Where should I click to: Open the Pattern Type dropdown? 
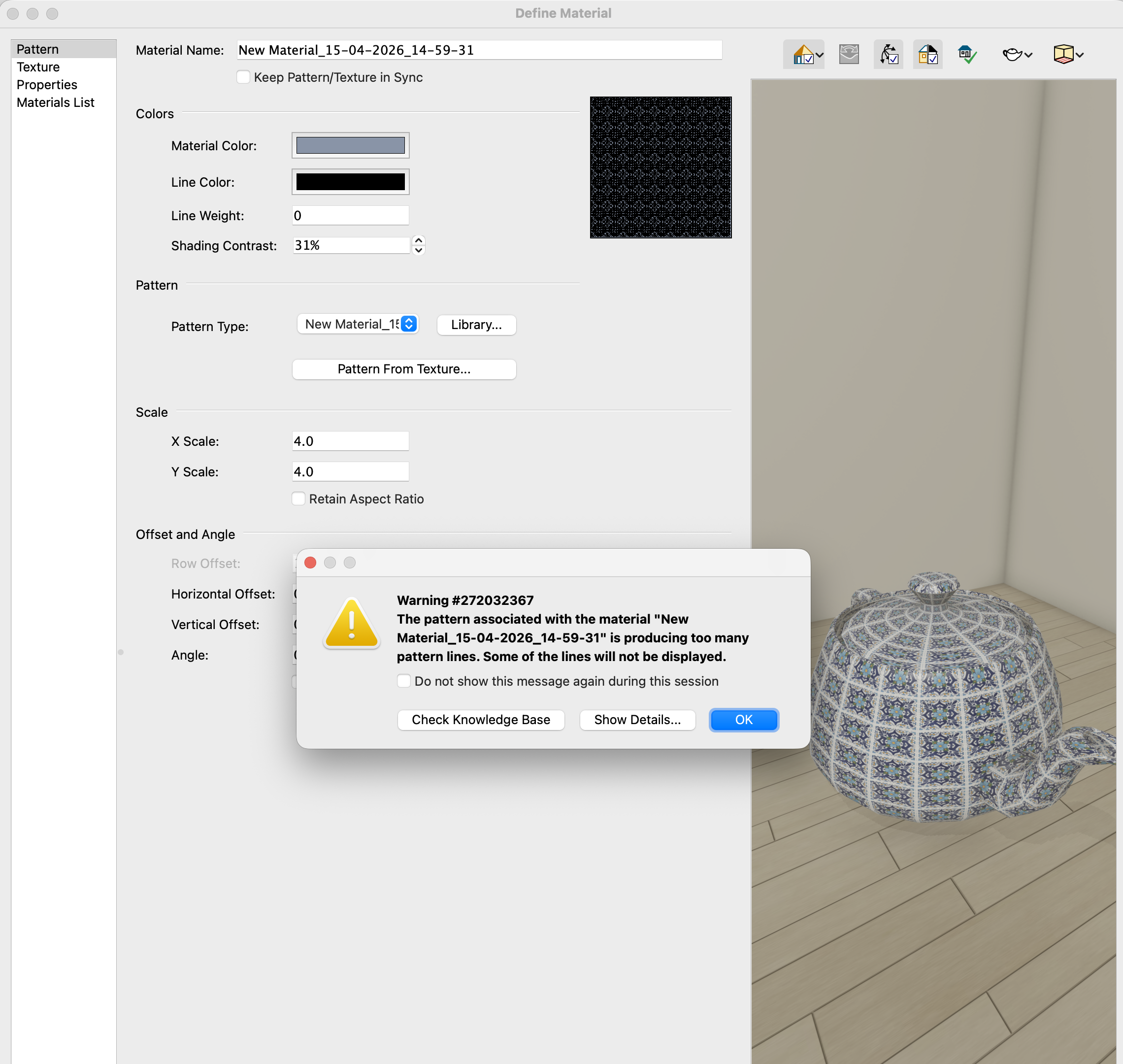pos(358,325)
